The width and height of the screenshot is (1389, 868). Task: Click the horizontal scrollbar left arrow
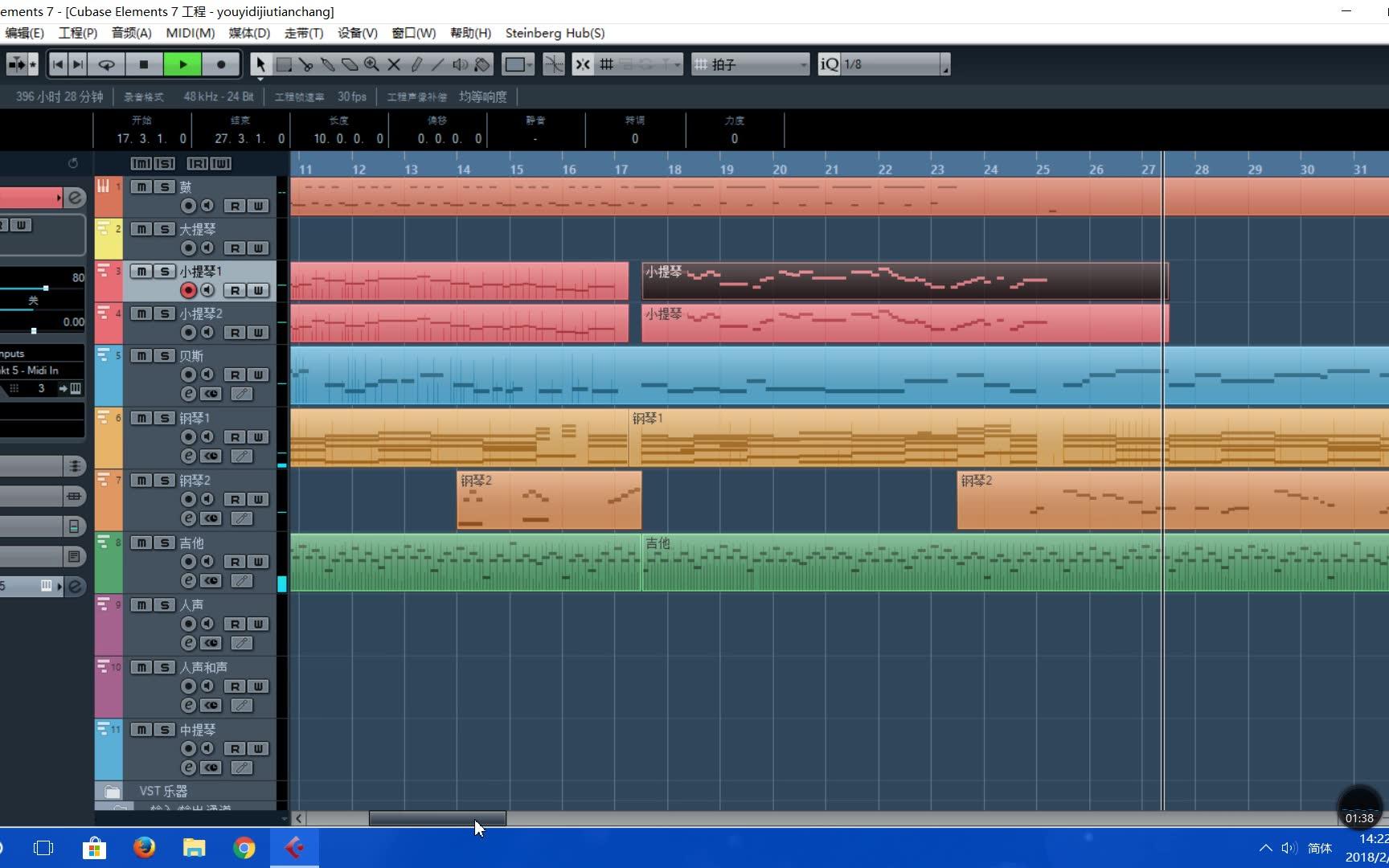299,818
